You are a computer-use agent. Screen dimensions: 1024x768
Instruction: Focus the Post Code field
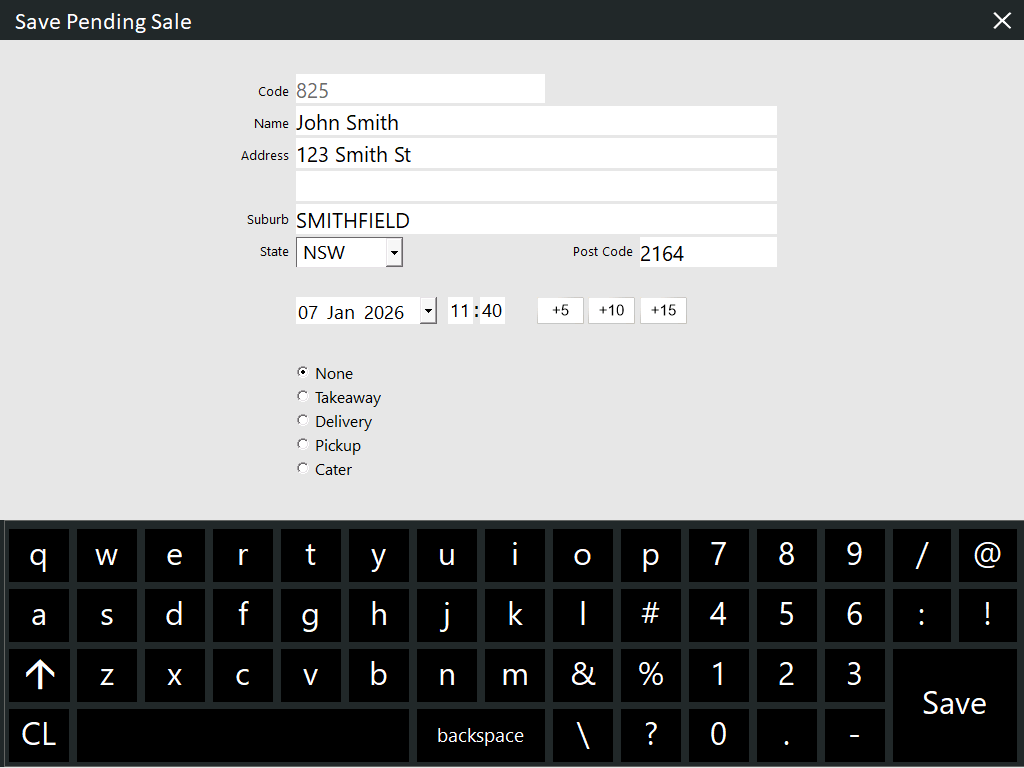coord(707,253)
